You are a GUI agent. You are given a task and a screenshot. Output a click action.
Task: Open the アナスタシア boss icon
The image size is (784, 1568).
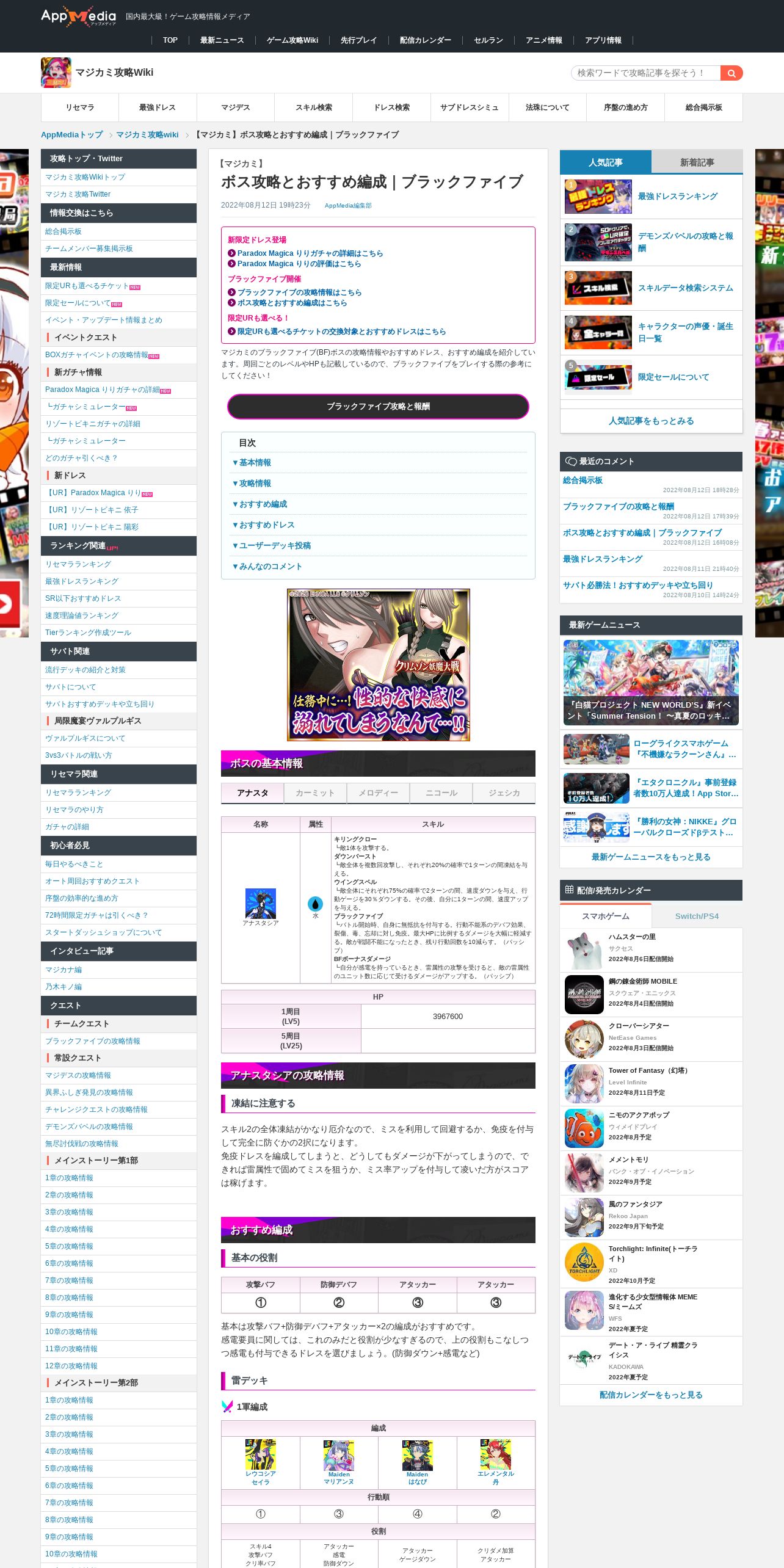coord(261,904)
